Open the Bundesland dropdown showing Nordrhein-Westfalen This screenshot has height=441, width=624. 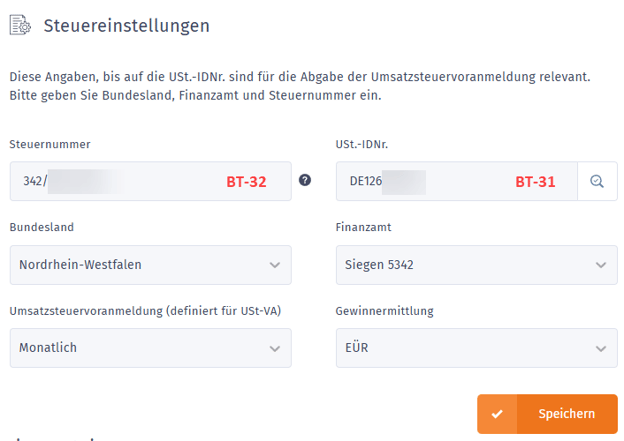click(150, 265)
